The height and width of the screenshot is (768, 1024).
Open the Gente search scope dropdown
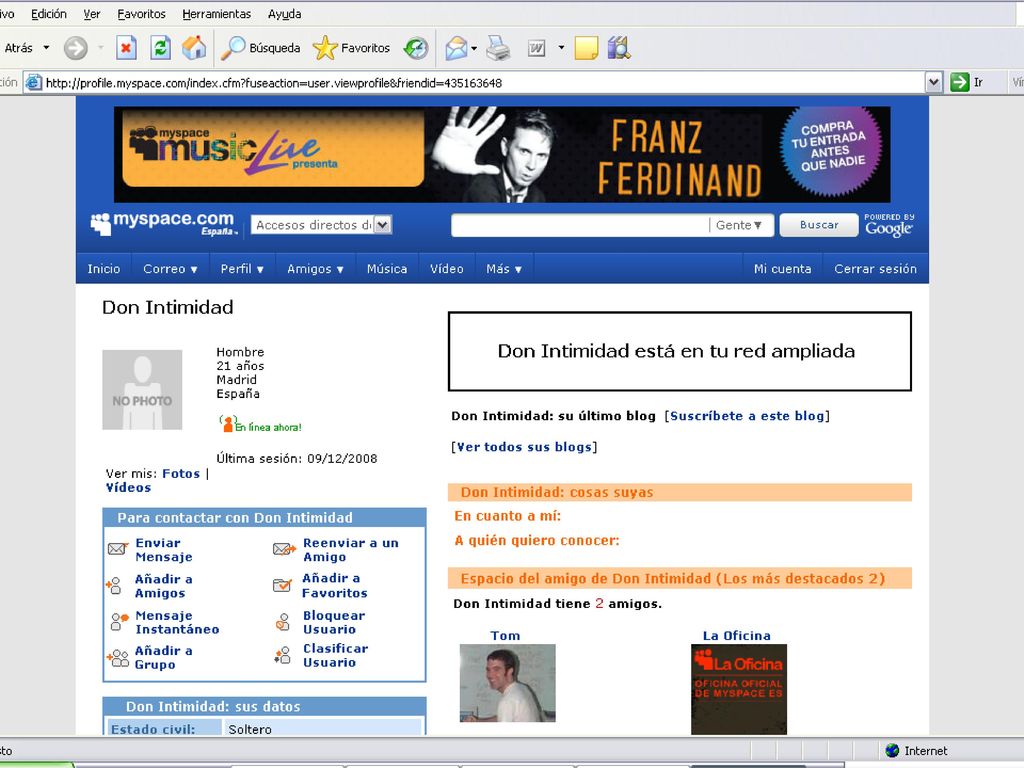pos(739,225)
